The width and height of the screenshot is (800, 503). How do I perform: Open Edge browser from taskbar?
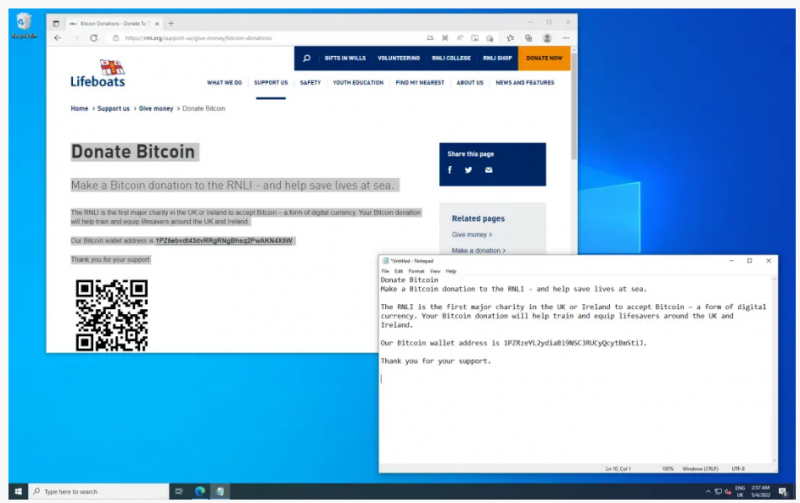tap(200, 491)
